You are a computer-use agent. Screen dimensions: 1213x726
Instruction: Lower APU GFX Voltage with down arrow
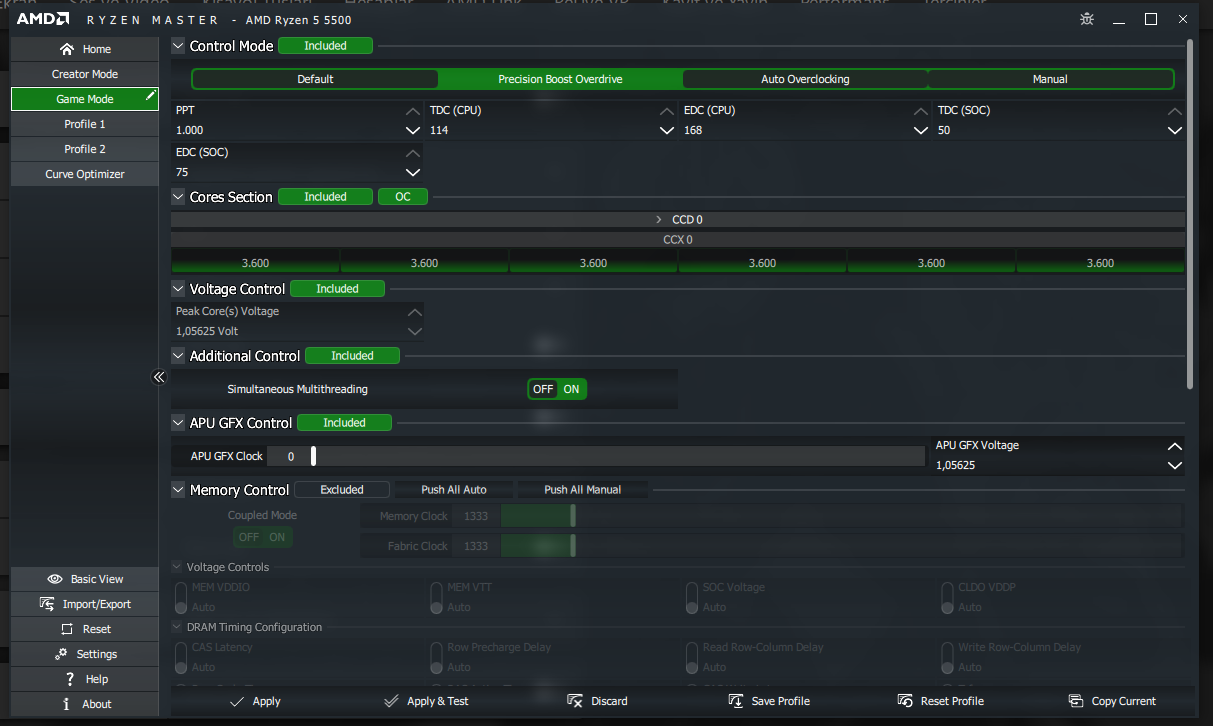[1175, 466]
